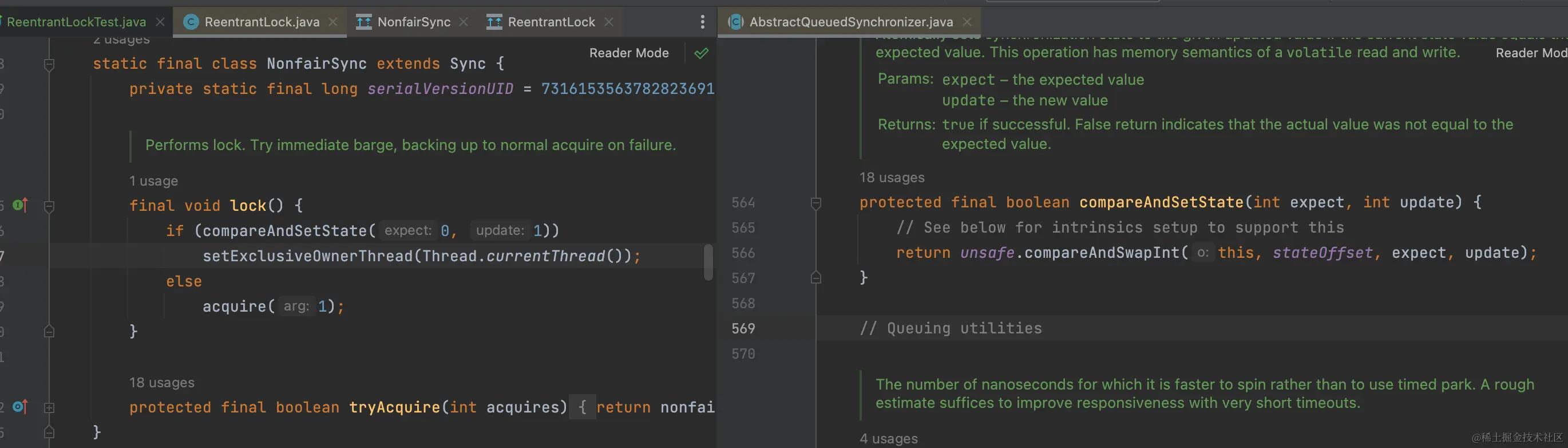This screenshot has height=448, width=1568.
Task: Close the ReentrantLock.java tab
Action: coord(333,22)
